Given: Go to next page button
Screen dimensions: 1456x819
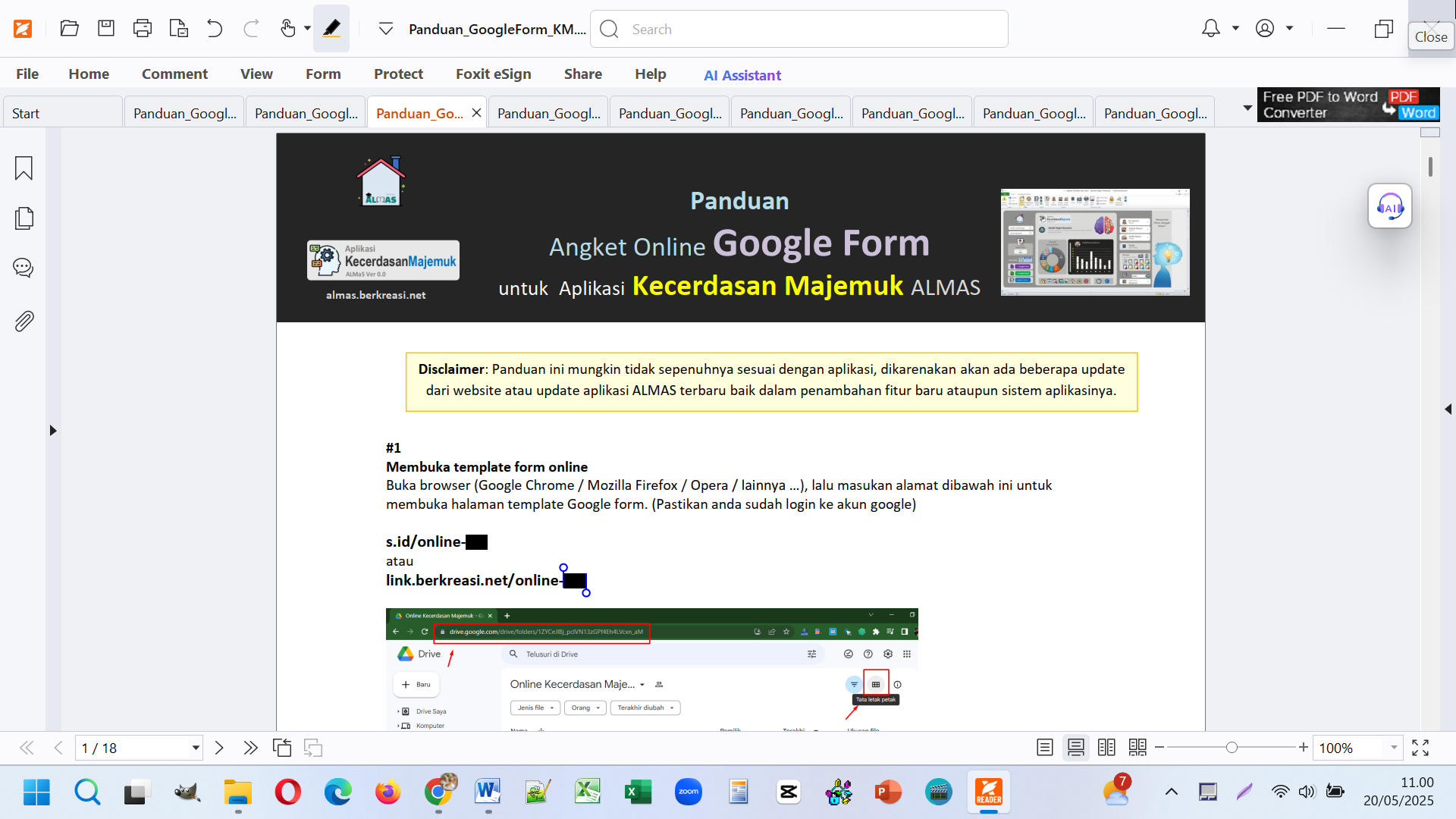Looking at the screenshot, I should (x=219, y=748).
